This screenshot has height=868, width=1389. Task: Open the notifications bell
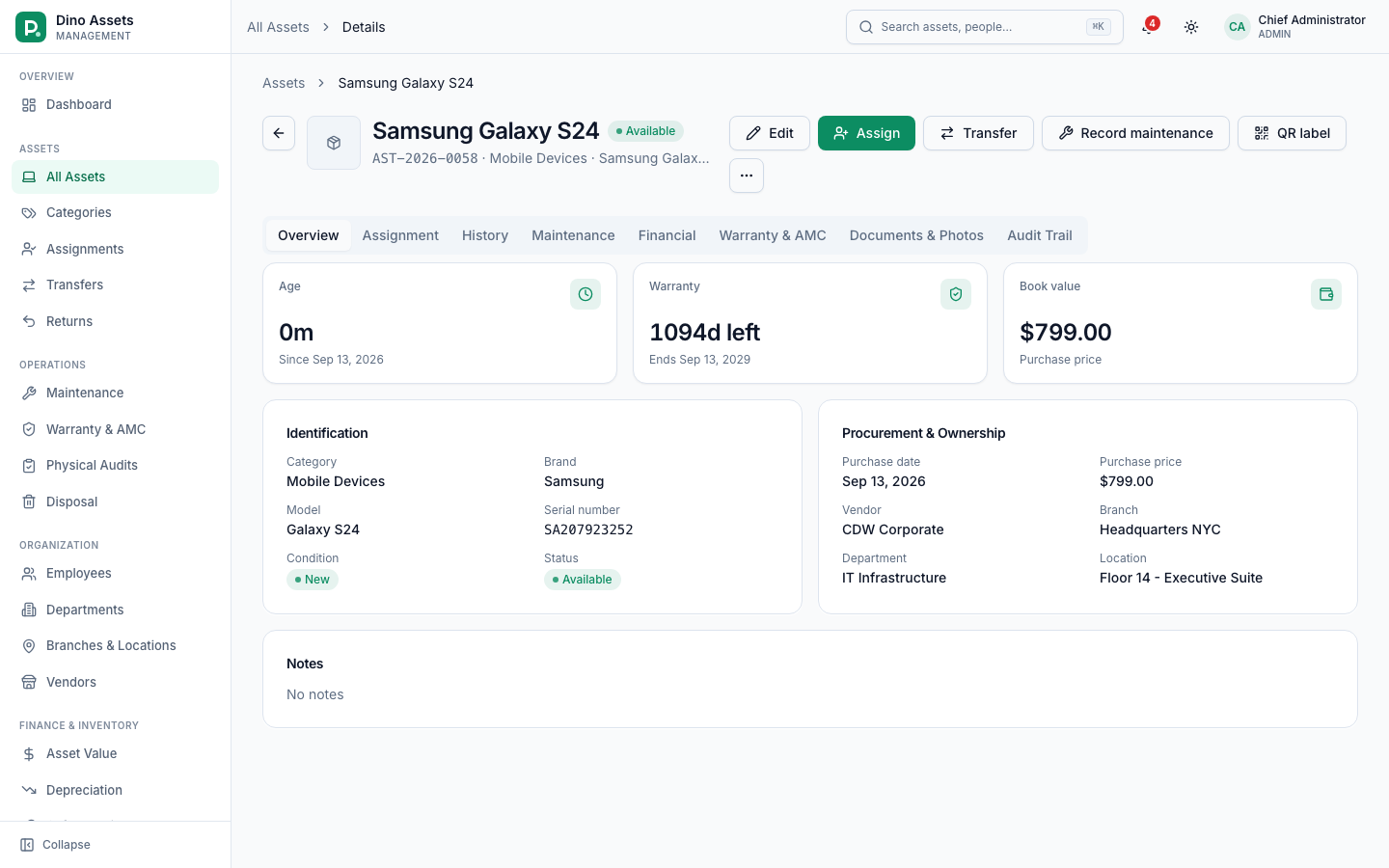tap(1148, 27)
